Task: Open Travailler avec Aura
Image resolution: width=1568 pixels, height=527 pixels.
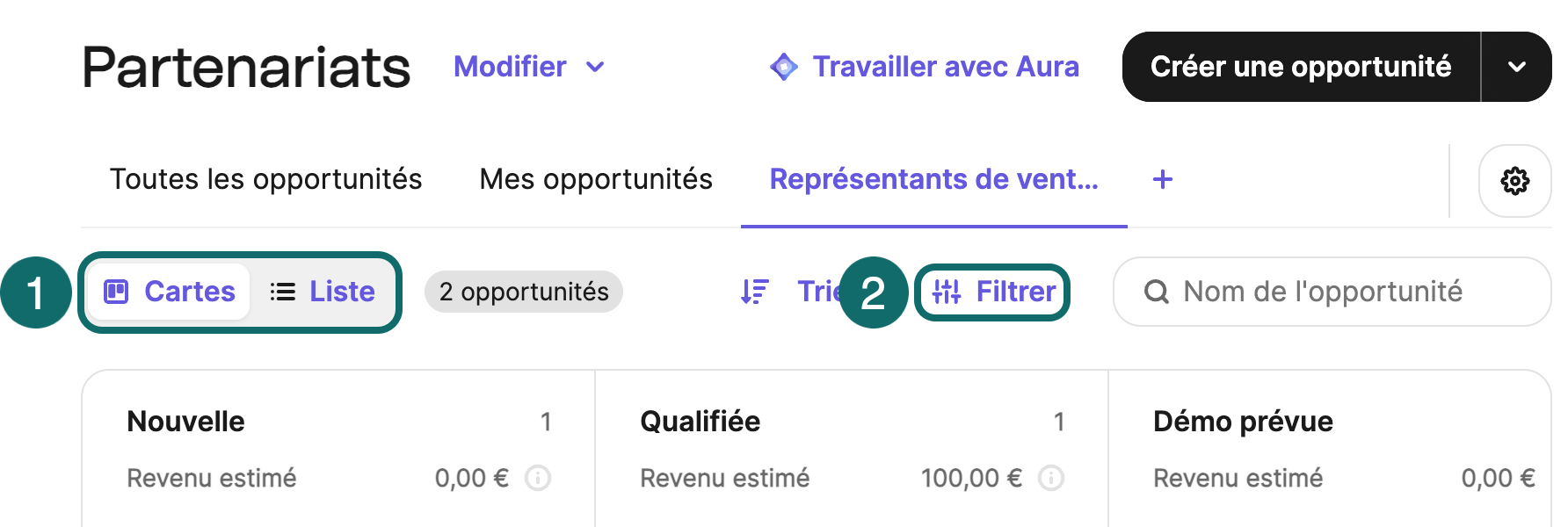Action: tap(946, 66)
